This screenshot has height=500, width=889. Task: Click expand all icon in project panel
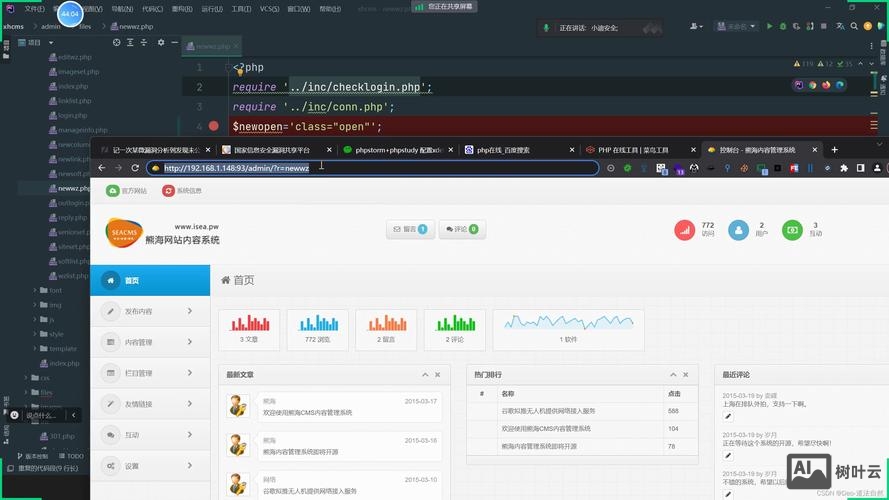pyautogui.click(x=130, y=43)
